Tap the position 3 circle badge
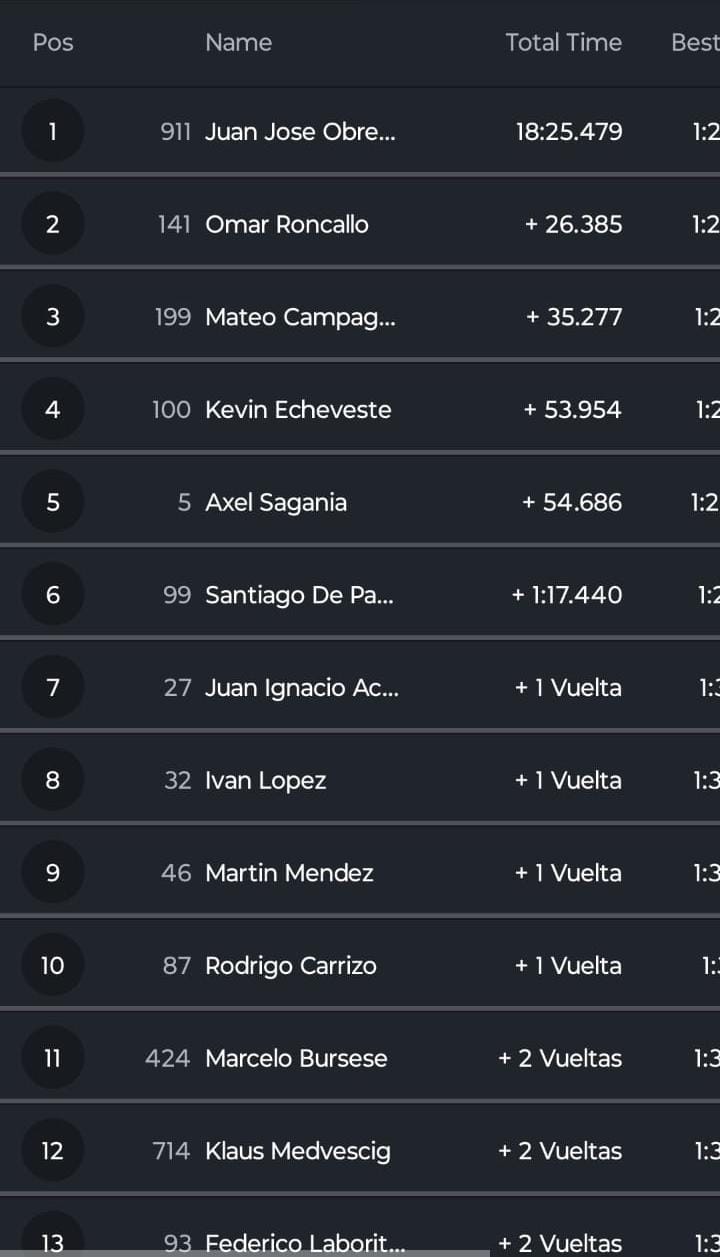 pos(52,317)
